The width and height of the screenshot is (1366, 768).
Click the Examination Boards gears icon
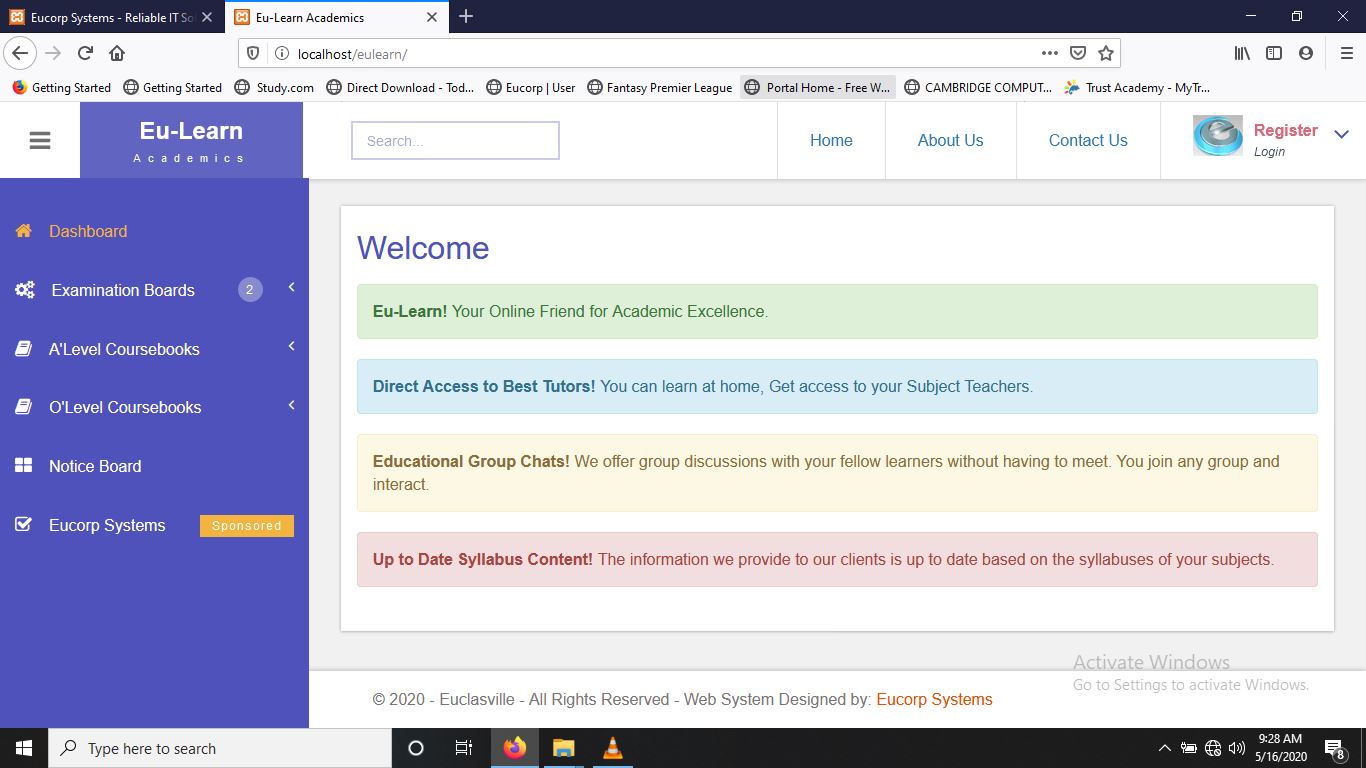click(25, 290)
